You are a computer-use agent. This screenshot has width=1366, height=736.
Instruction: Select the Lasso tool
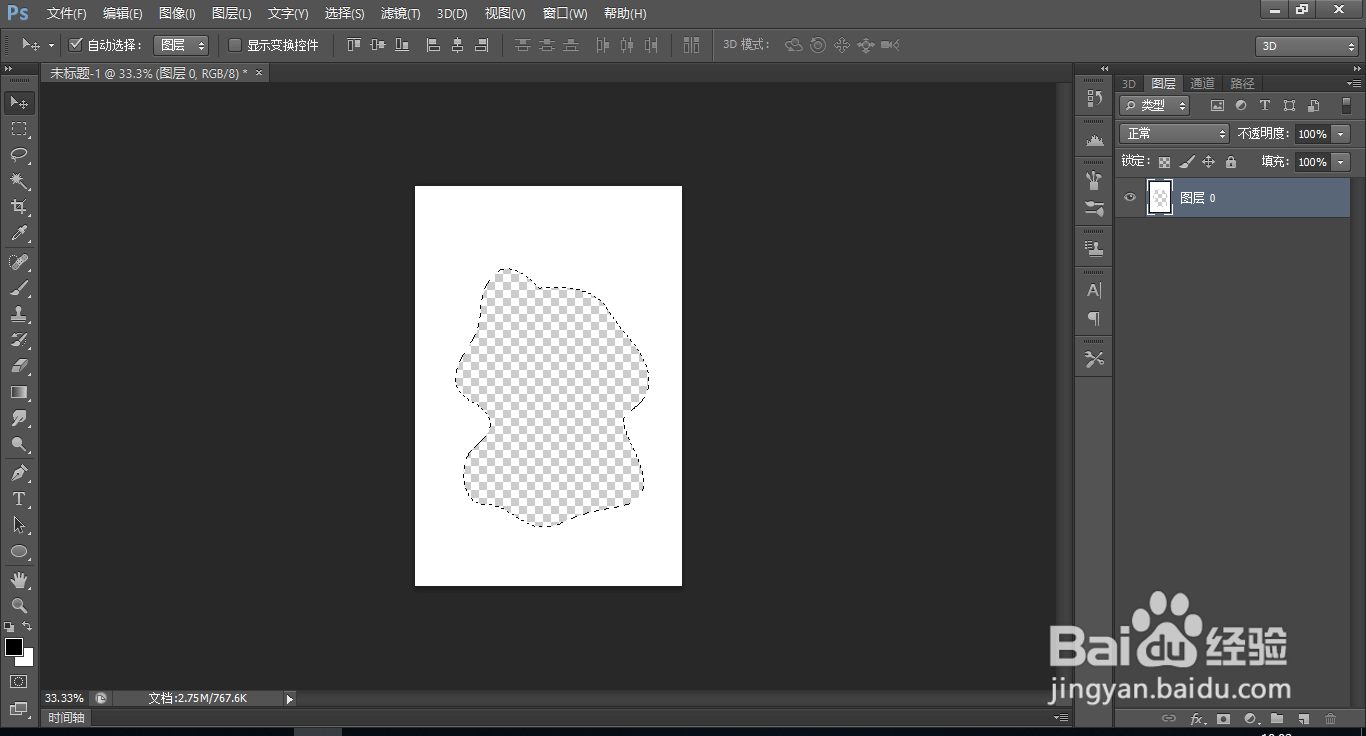pos(19,155)
